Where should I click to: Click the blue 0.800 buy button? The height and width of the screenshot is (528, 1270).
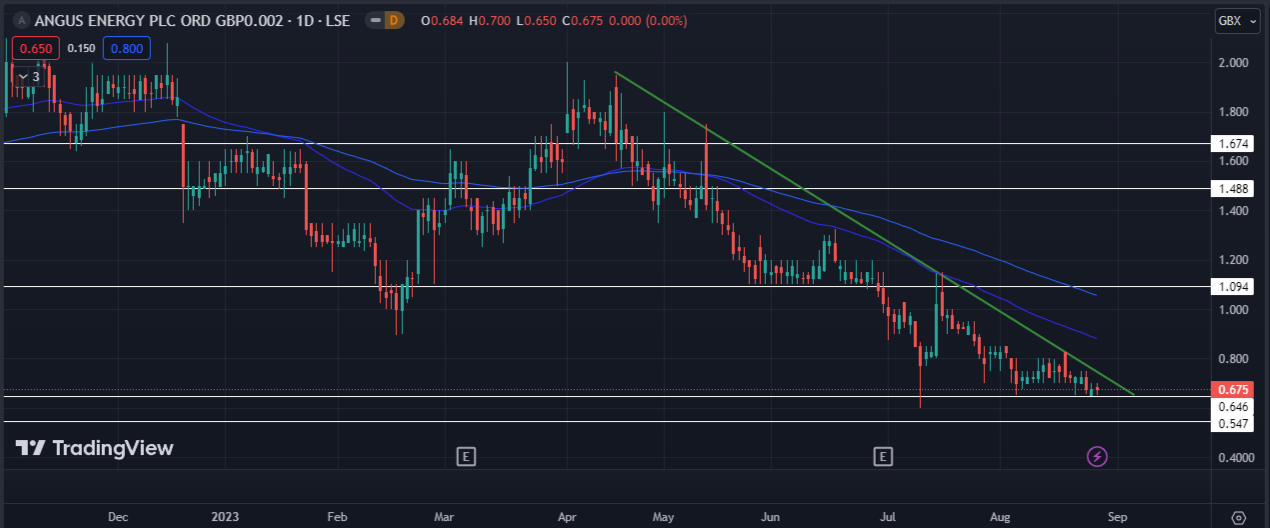coord(126,48)
